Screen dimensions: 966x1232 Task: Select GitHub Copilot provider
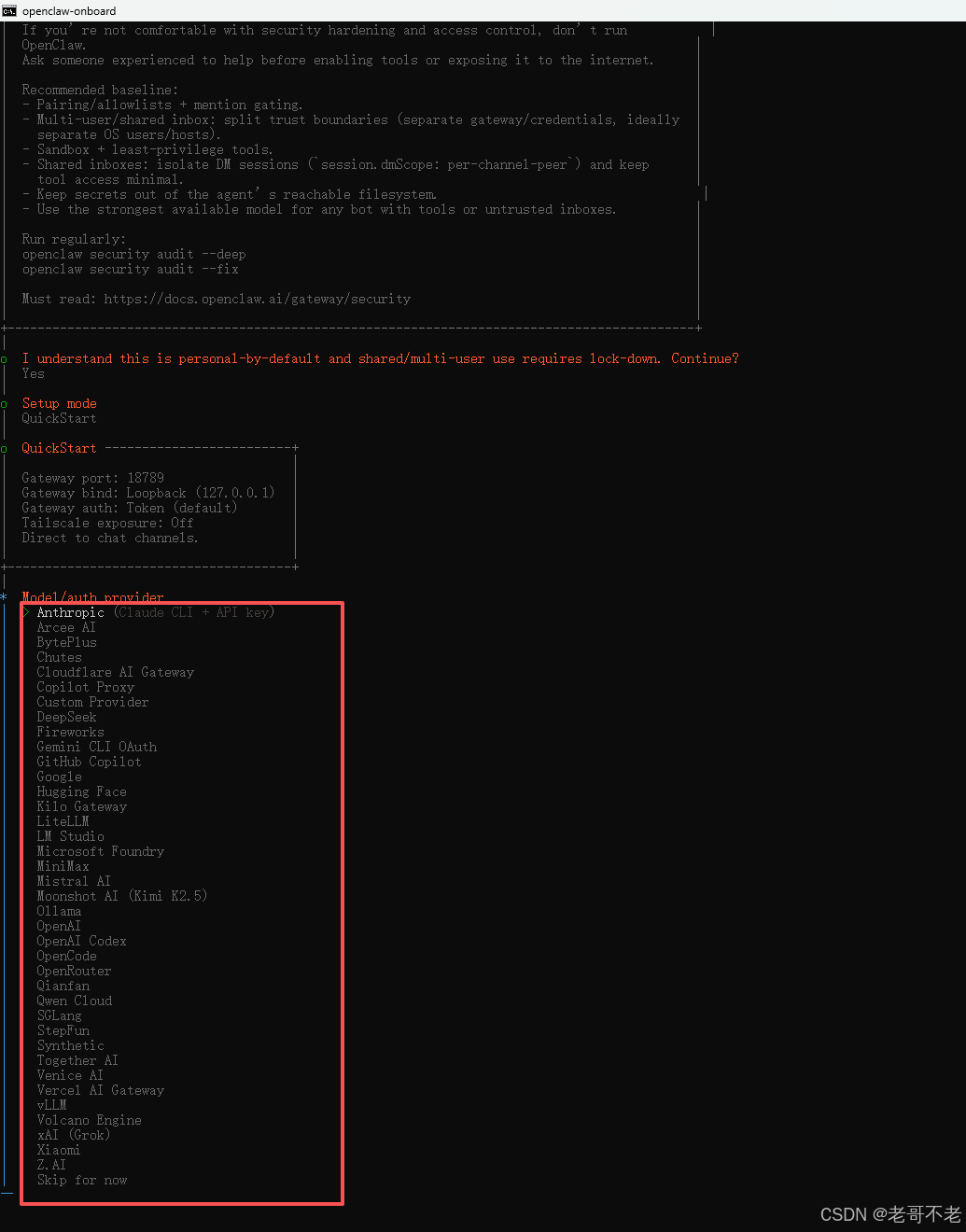(90, 762)
